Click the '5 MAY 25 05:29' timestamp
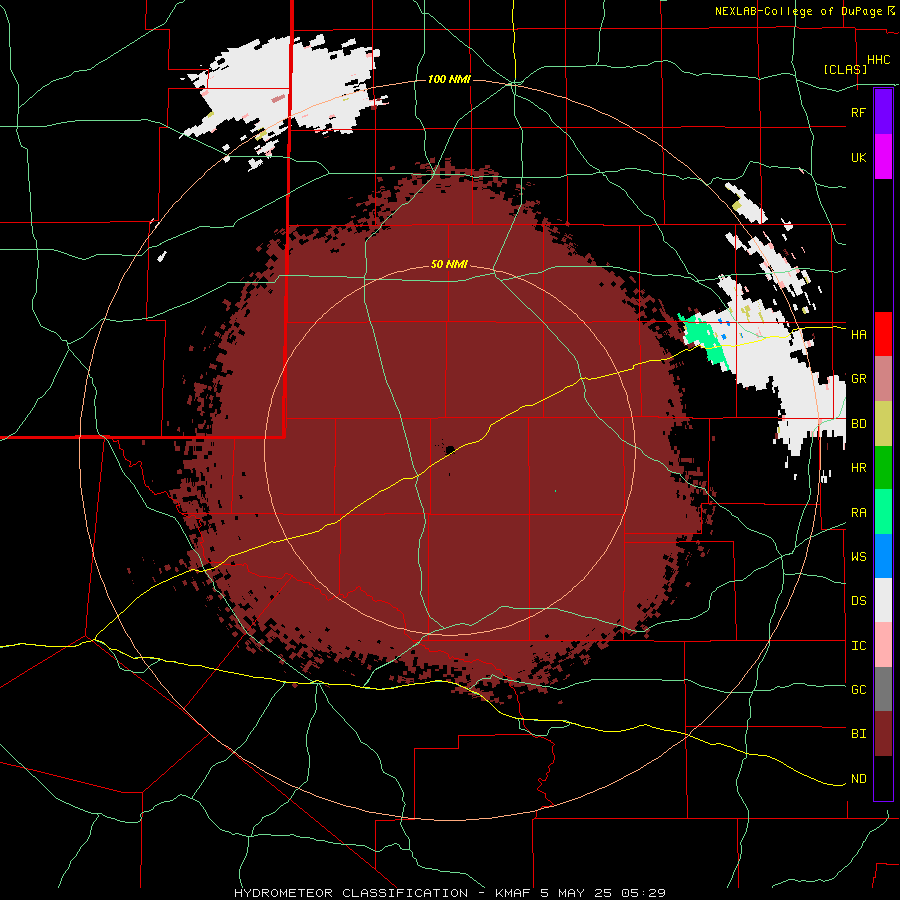The image size is (900, 900). [x=603, y=893]
